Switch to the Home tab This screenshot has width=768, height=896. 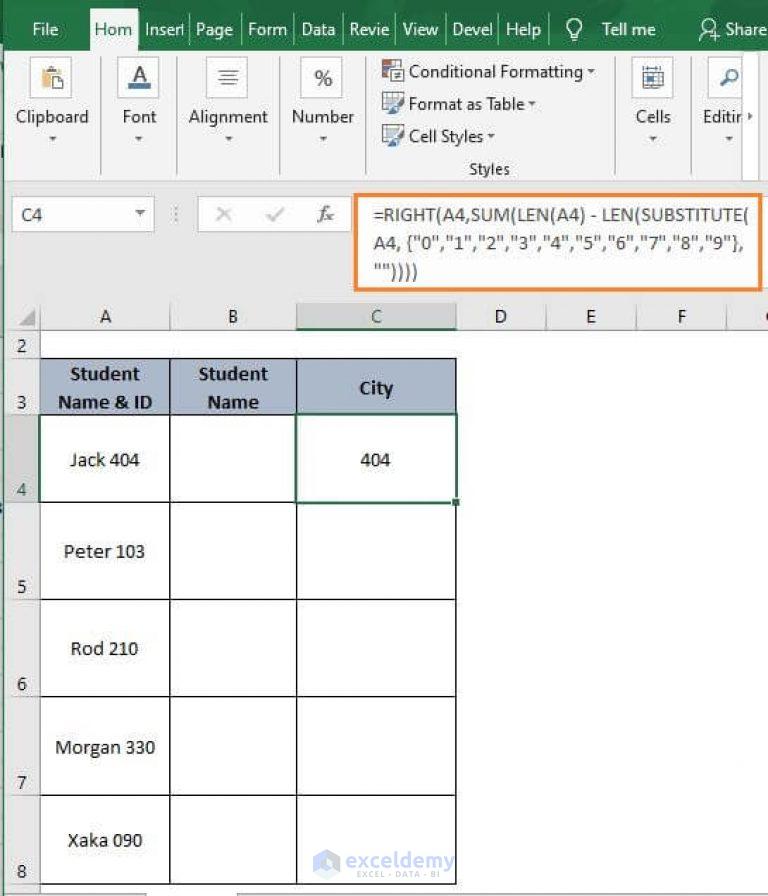[113, 29]
